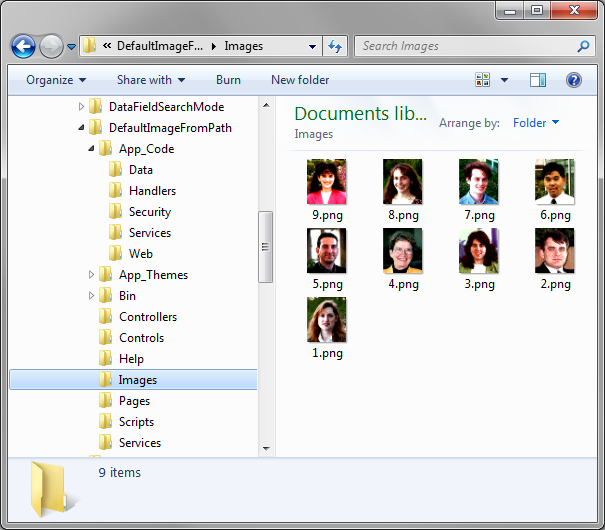Click the Back navigation arrow button
The width and height of the screenshot is (605, 530).
(23, 46)
